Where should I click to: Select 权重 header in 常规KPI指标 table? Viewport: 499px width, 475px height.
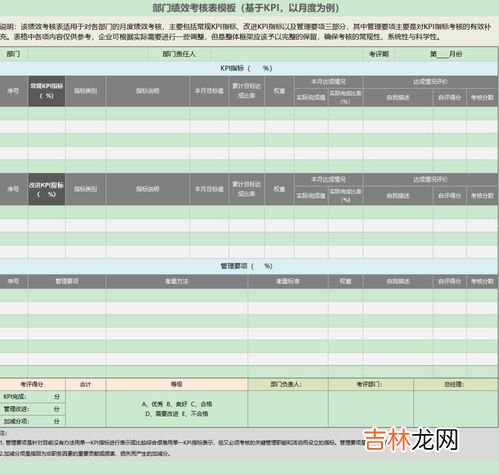[279, 91]
